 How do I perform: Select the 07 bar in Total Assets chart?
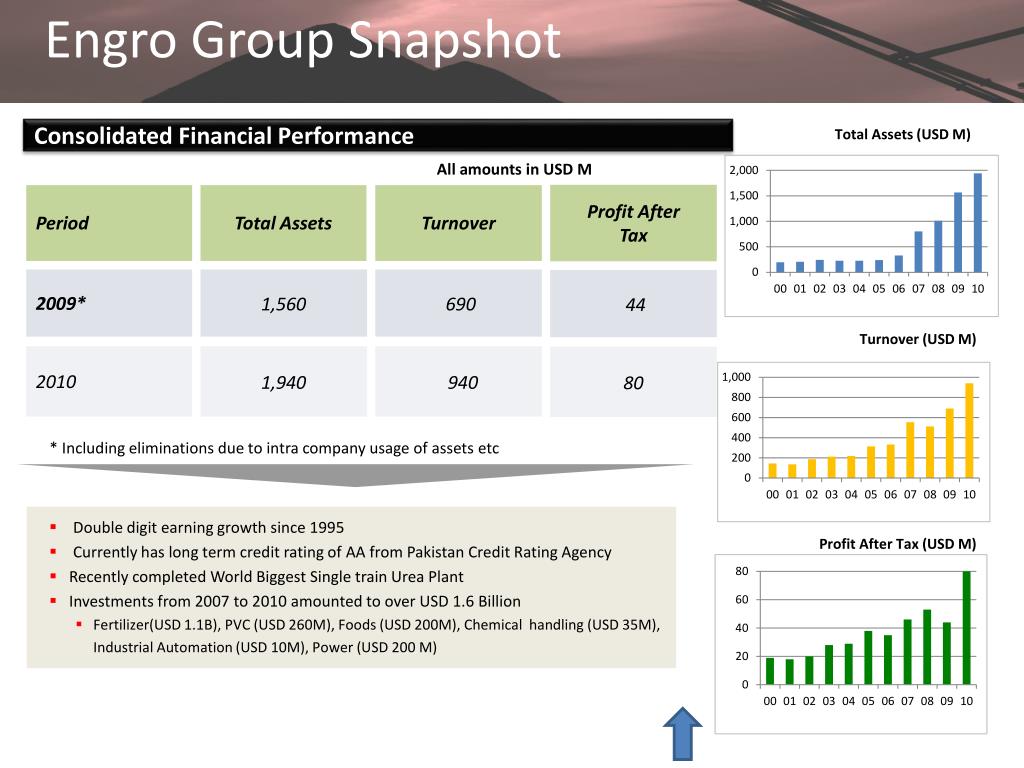click(918, 251)
